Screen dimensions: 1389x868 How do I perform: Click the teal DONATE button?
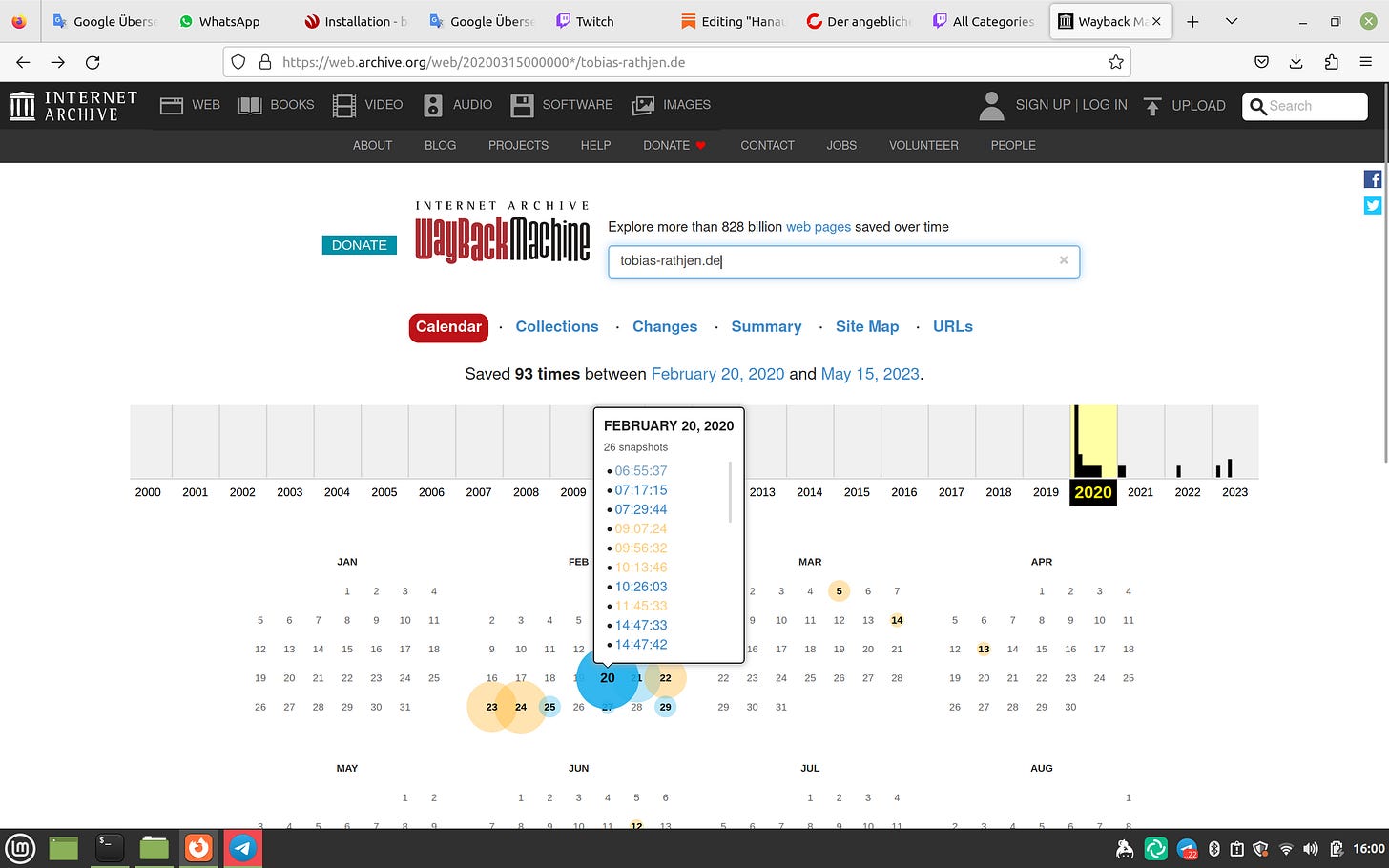(359, 245)
